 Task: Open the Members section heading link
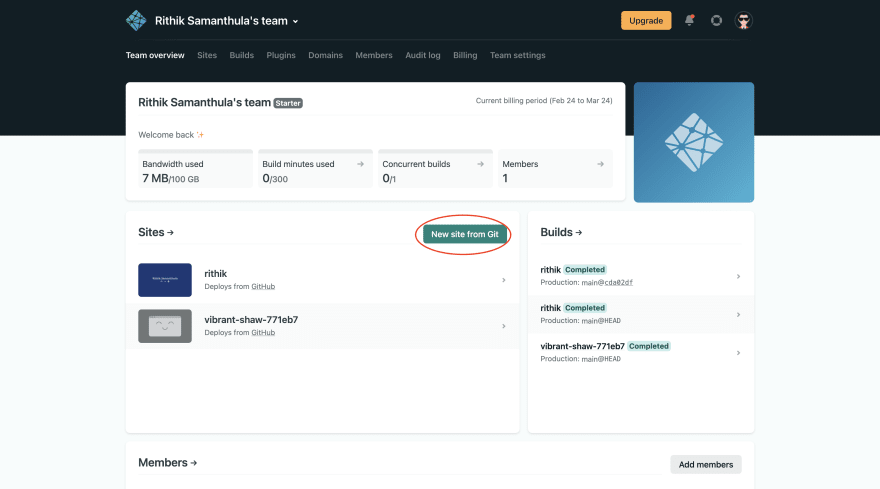(168, 463)
